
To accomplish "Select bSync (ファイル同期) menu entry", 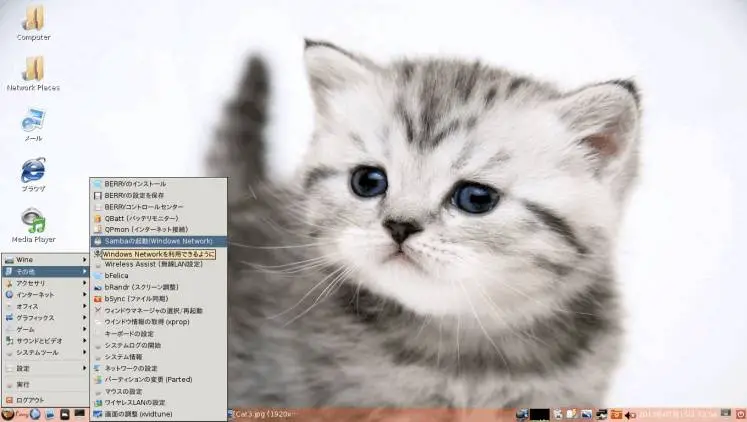I will click(x=159, y=299).
